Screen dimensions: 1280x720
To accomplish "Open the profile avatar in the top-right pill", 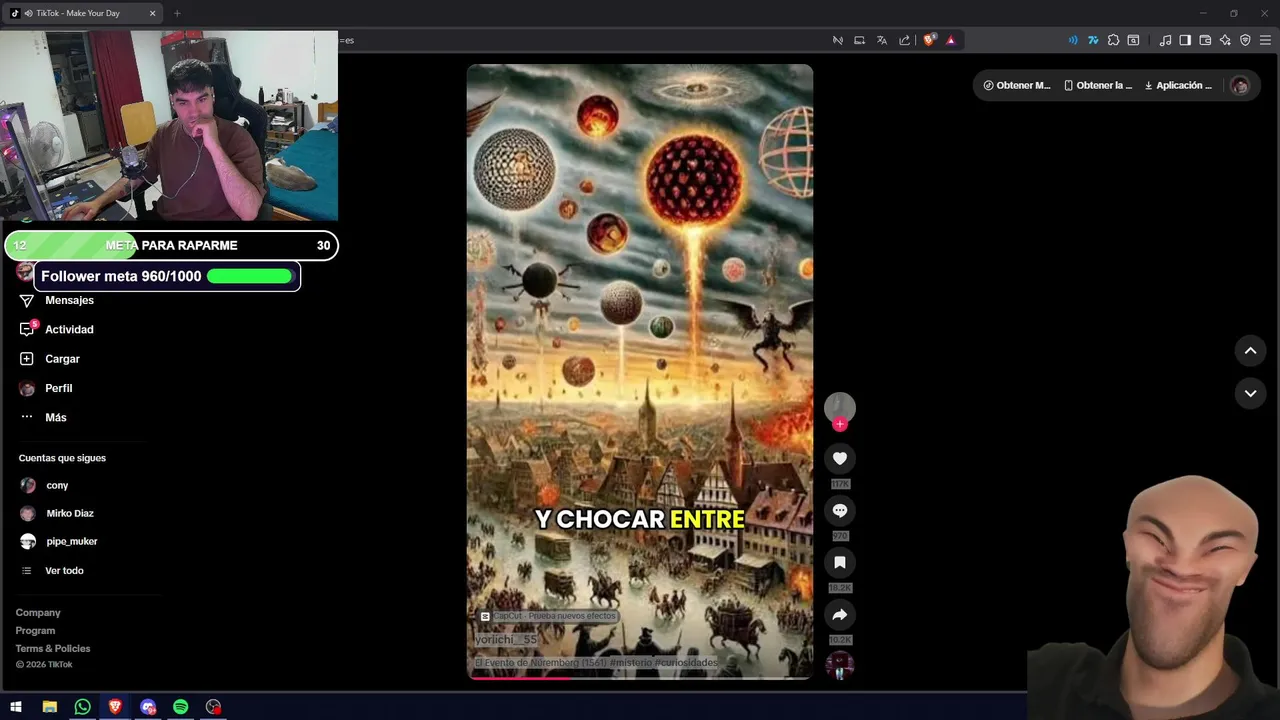I will [x=1240, y=86].
